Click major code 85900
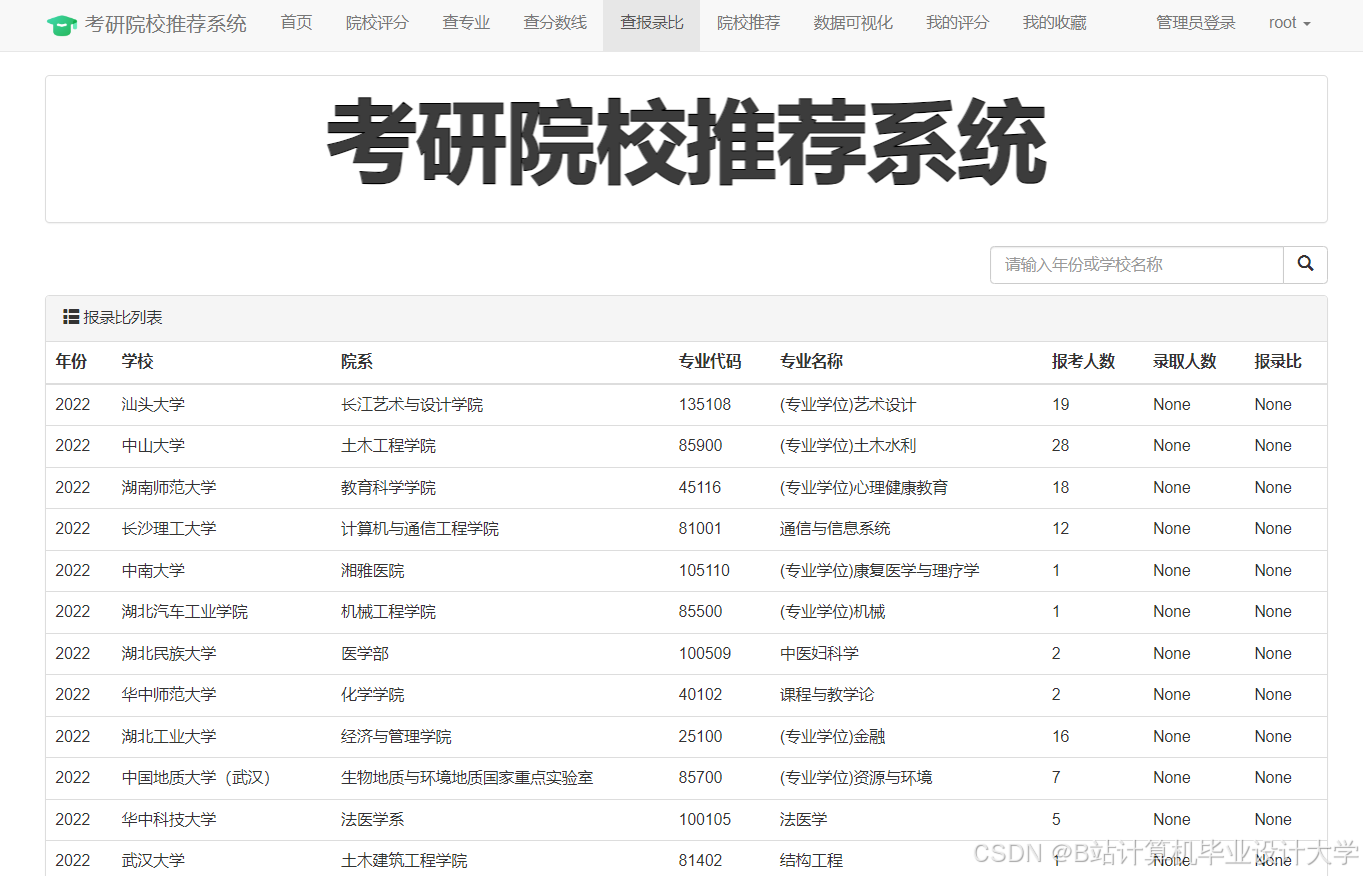Screen dimensions: 1363x876 click(x=700, y=446)
